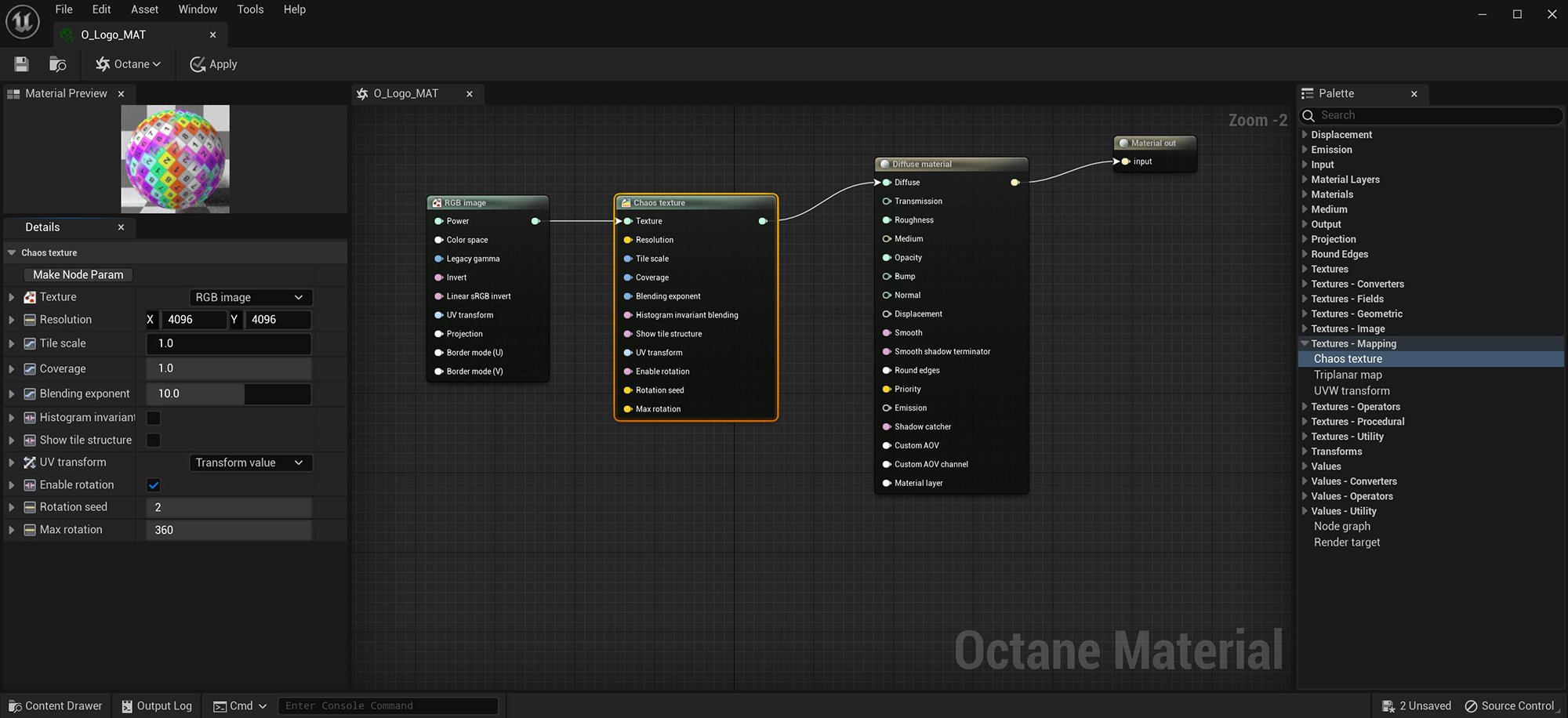Screen dimensions: 1568x718
Task: Toggle Histogram invariant blending checkbox
Action: [x=154, y=418]
